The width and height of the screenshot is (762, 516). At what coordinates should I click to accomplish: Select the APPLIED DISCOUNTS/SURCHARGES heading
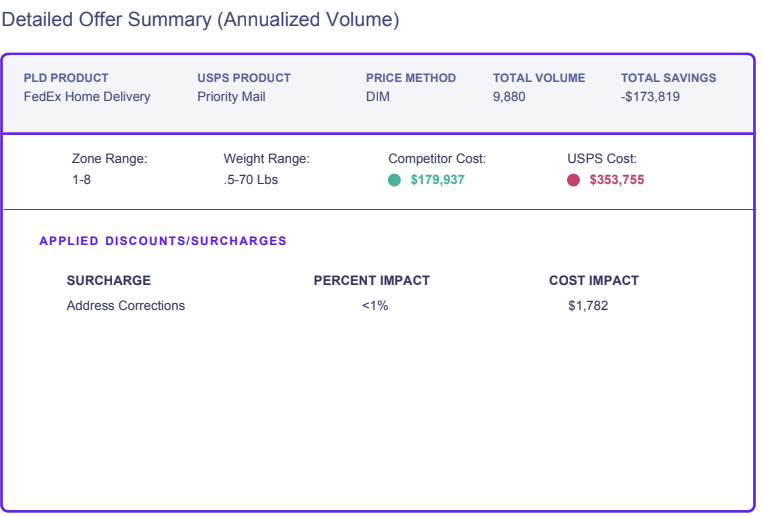coord(163,241)
